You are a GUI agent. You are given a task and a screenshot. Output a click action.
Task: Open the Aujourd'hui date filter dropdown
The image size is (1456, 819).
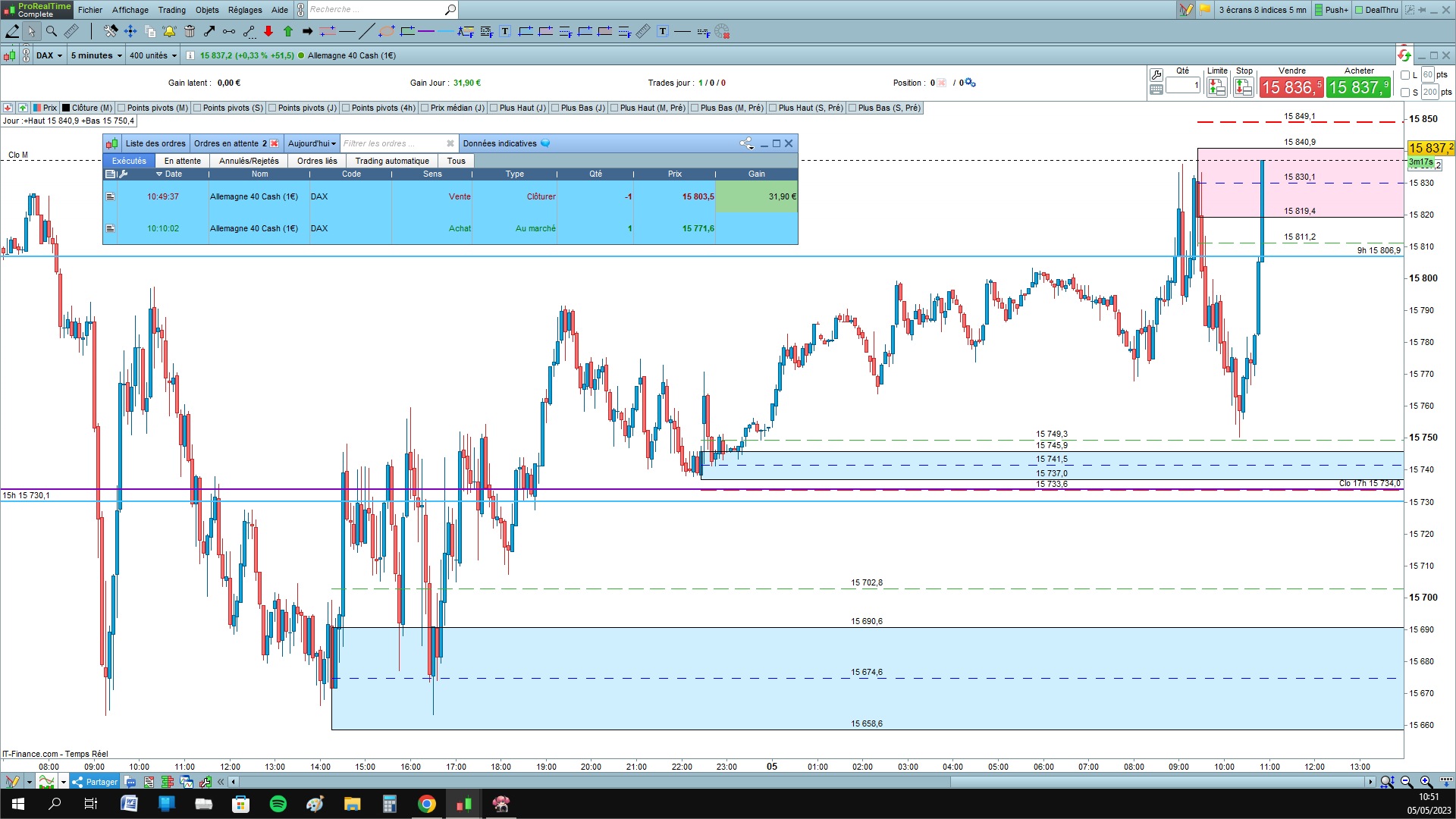pyautogui.click(x=312, y=143)
